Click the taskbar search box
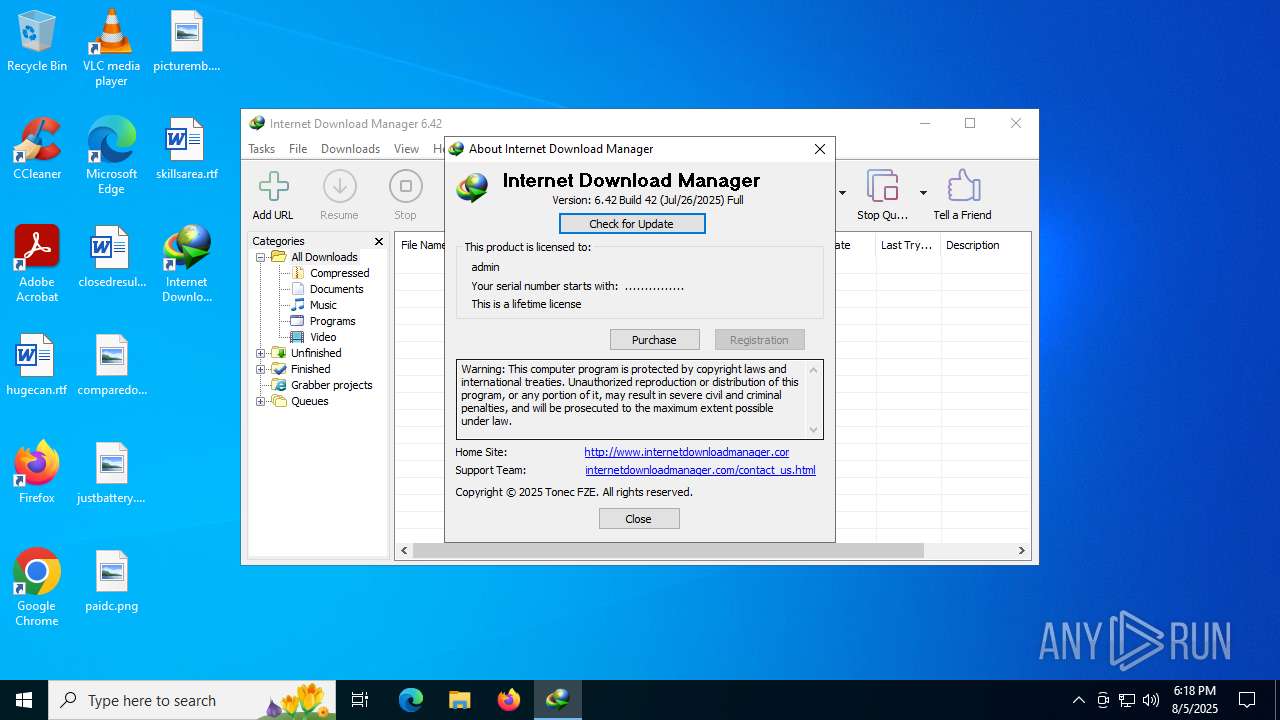Image resolution: width=1280 pixels, height=720 pixels. coord(192,700)
